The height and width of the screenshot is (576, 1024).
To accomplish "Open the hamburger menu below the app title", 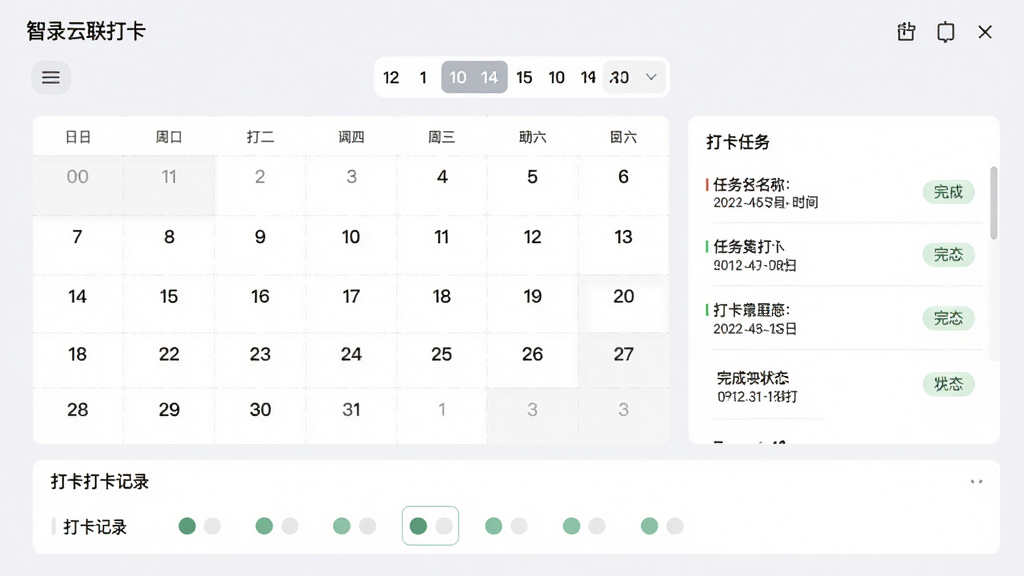I will click(51, 77).
